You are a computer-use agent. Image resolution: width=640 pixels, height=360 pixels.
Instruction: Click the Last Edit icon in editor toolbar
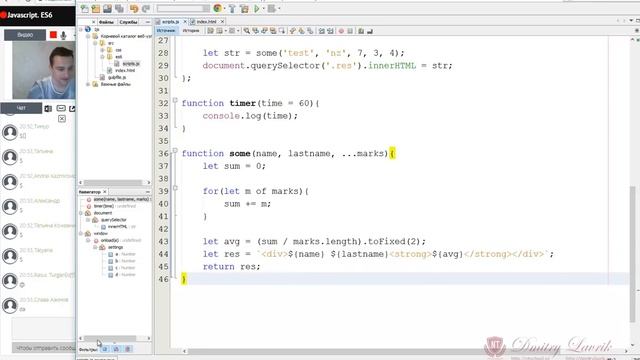[x=211, y=31]
